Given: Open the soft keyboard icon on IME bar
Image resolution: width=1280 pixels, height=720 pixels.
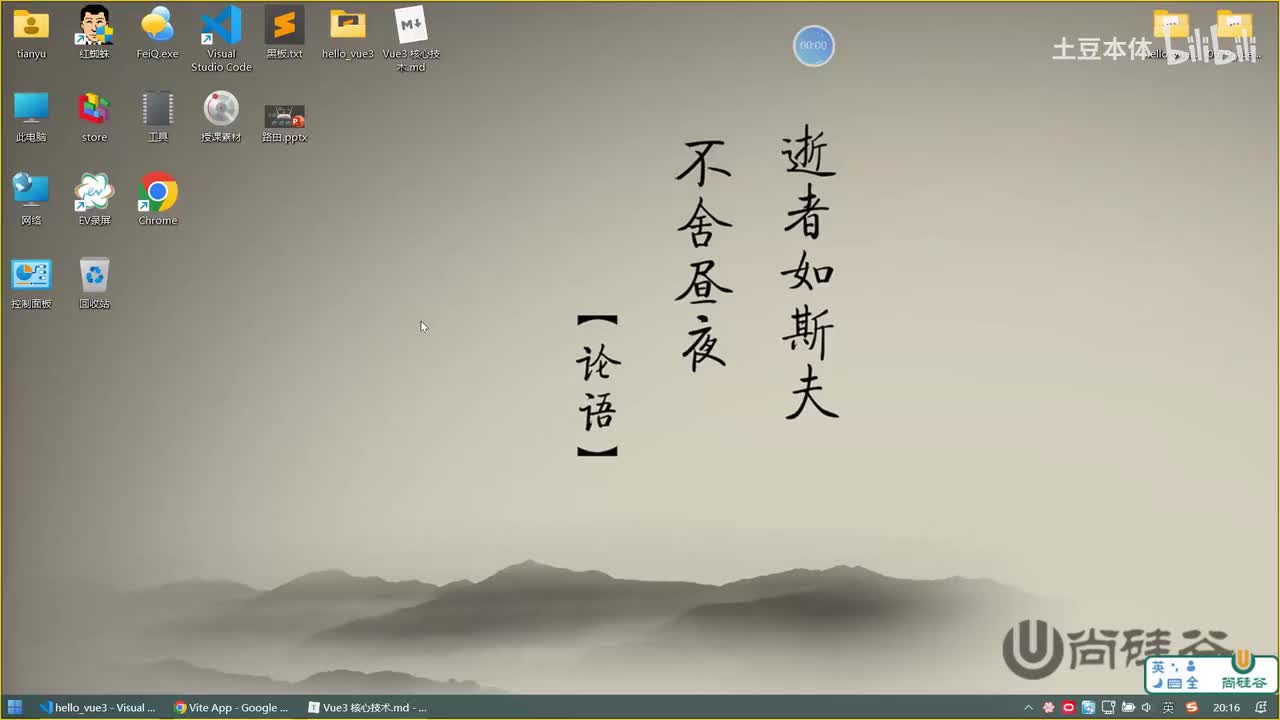Looking at the screenshot, I should pos(1174,684).
